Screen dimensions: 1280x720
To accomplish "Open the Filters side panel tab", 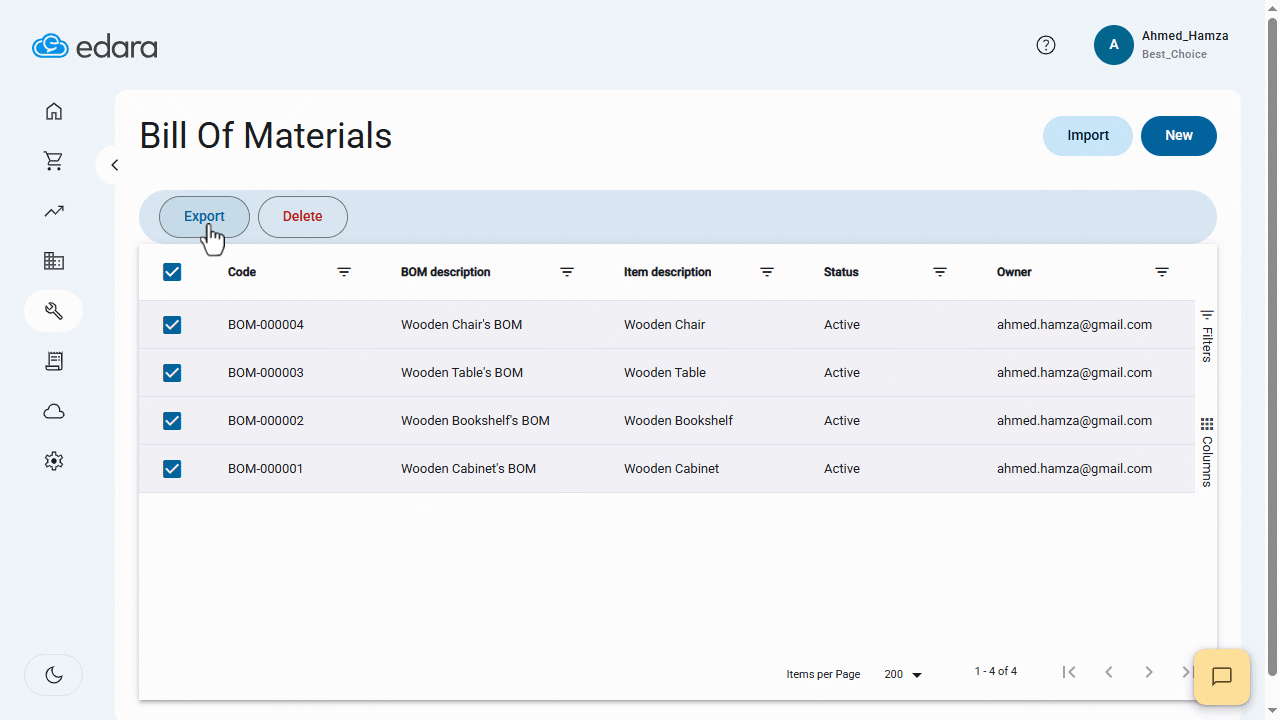I will click(1207, 336).
